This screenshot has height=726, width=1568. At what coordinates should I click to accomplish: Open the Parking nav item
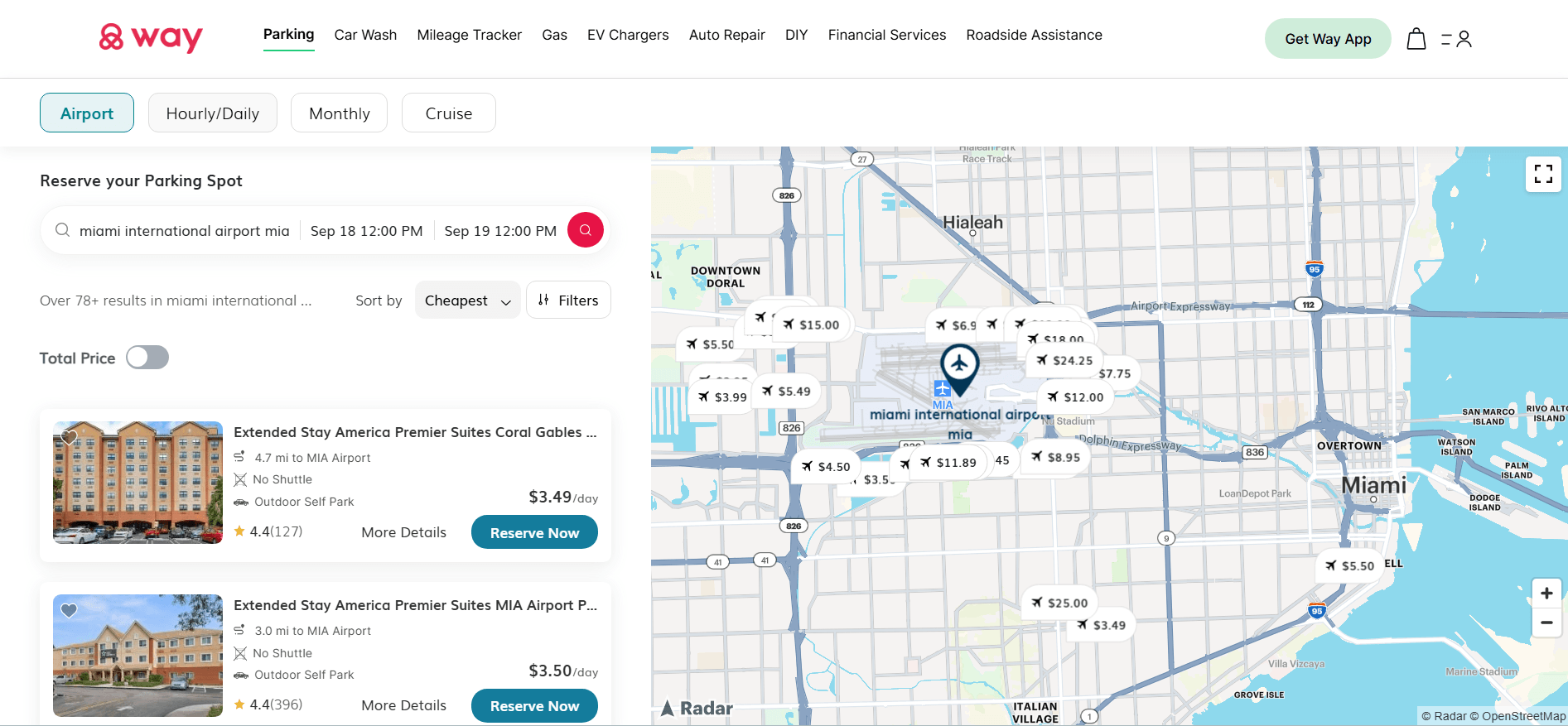pos(289,35)
